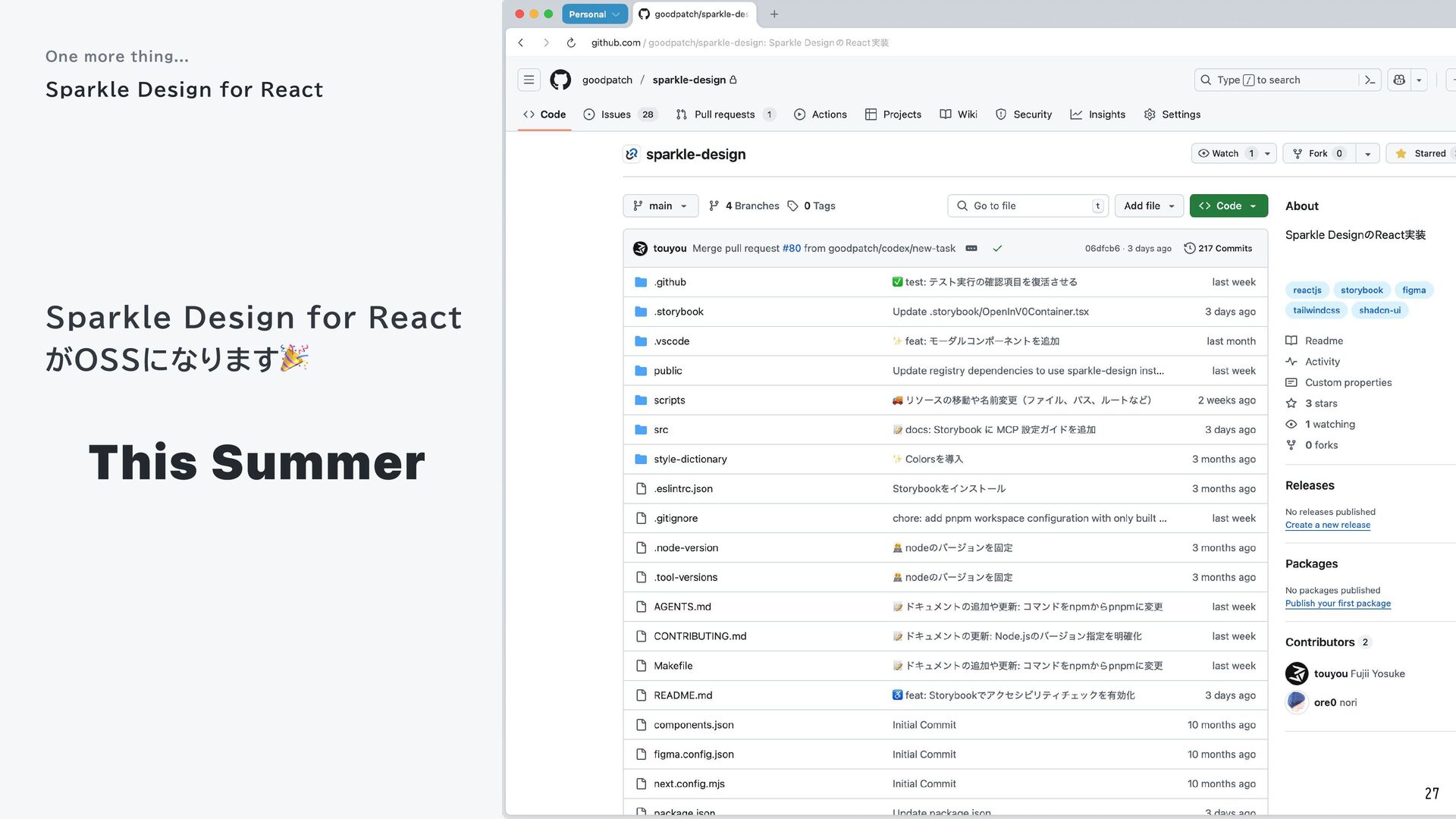Open the .github folder
1456x819 pixels.
(670, 282)
